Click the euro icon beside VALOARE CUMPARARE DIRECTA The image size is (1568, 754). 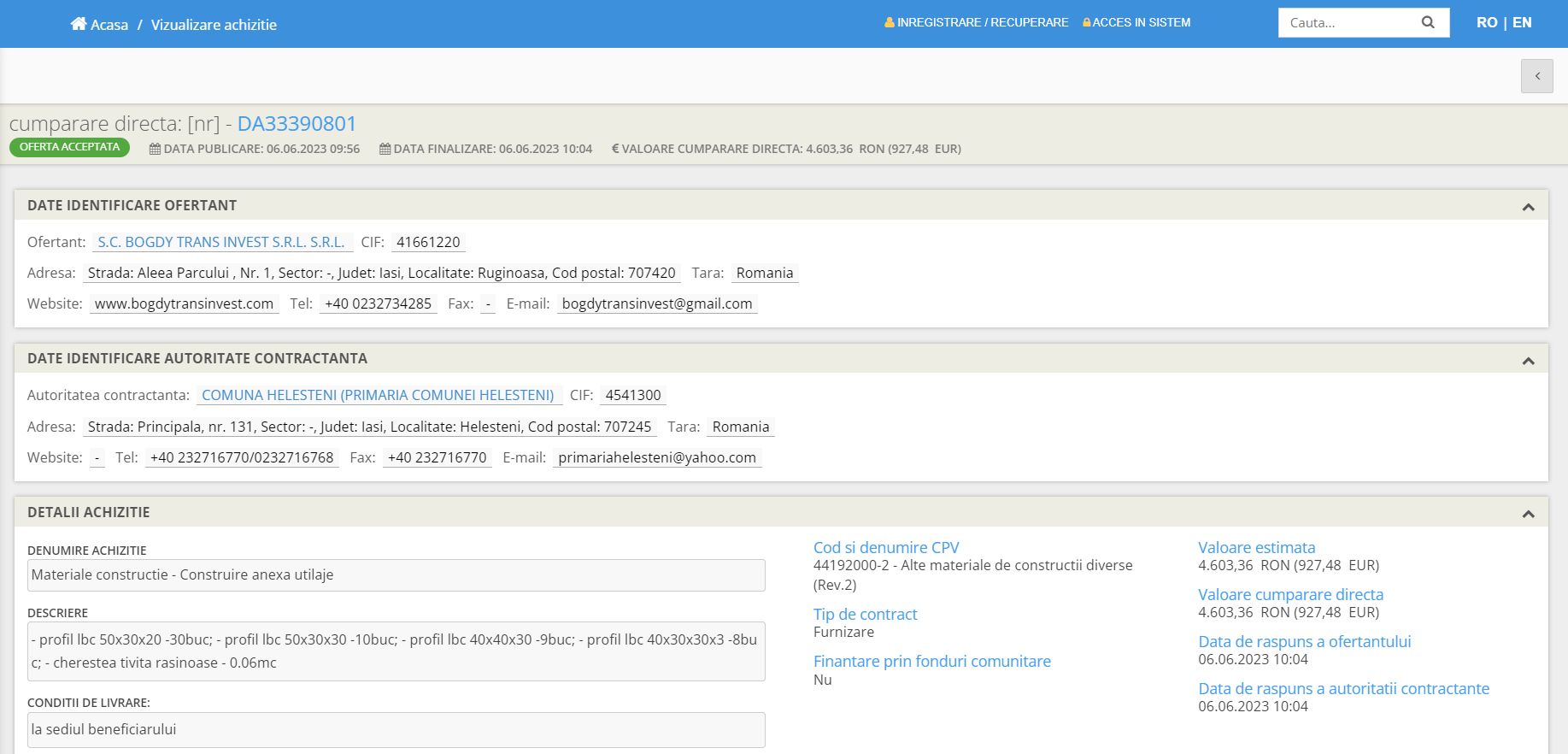615,149
